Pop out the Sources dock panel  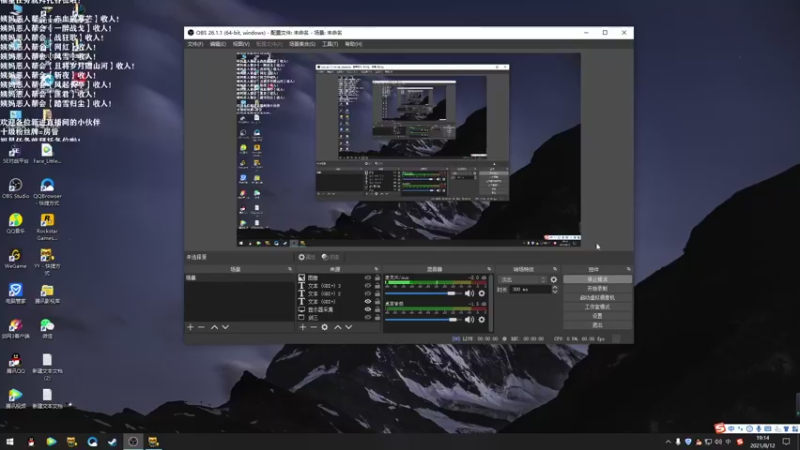point(376,269)
